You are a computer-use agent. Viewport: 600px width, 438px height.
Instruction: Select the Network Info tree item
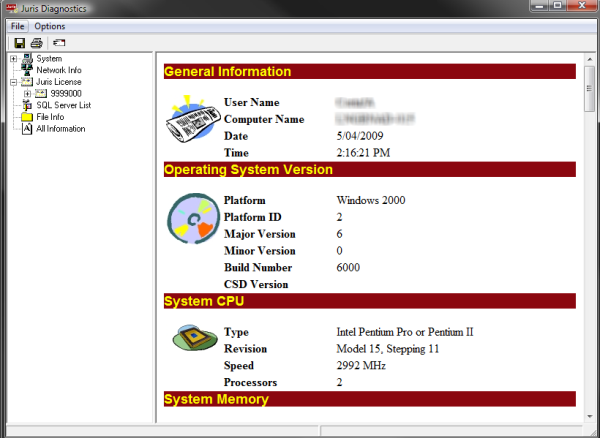tap(59, 71)
